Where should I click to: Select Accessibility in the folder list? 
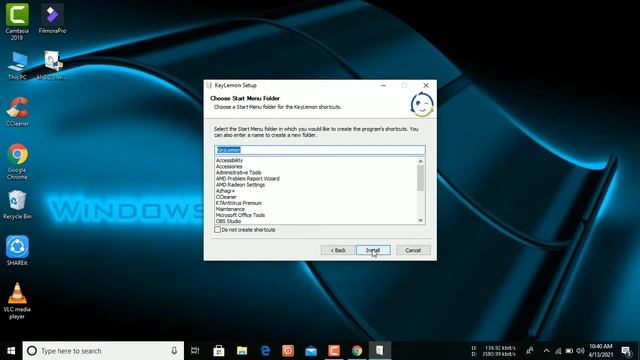(x=229, y=160)
